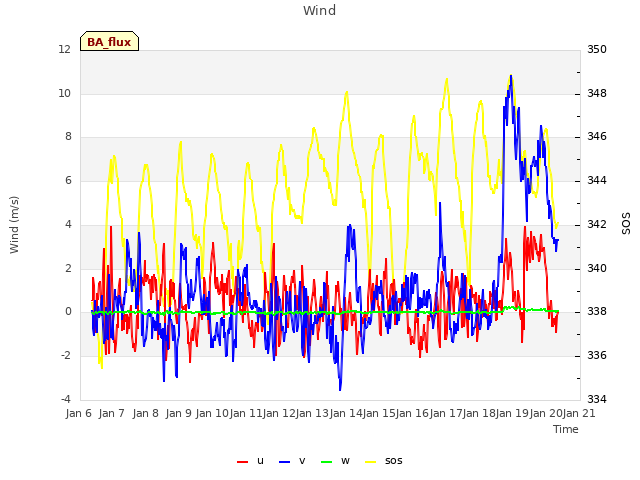Click the 334 value on right axis
Viewport: 640px width, 480px height.
tap(597, 399)
